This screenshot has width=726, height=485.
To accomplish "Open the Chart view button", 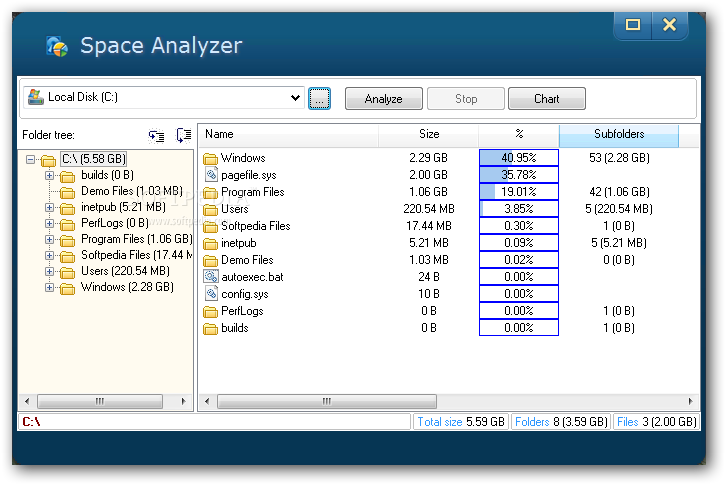I will click(547, 99).
